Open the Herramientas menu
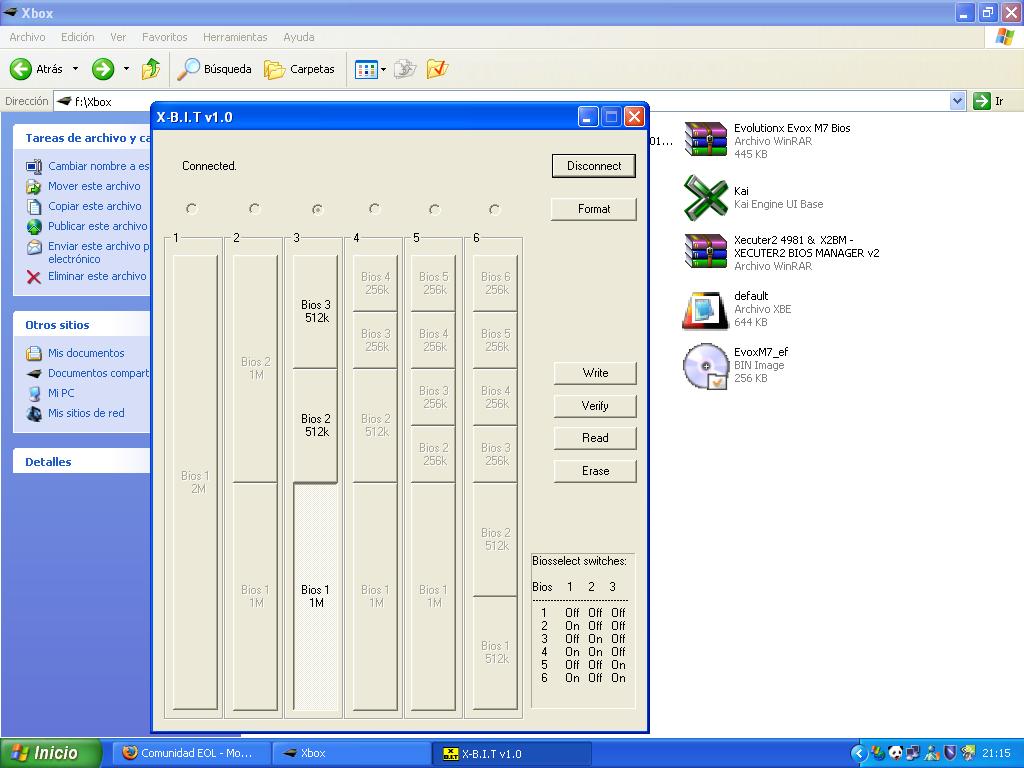Image resolution: width=1024 pixels, height=768 pixels. coord(235,37)
